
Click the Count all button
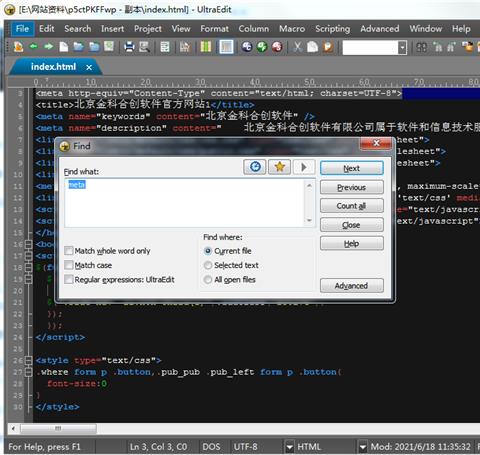coord(352,206)
